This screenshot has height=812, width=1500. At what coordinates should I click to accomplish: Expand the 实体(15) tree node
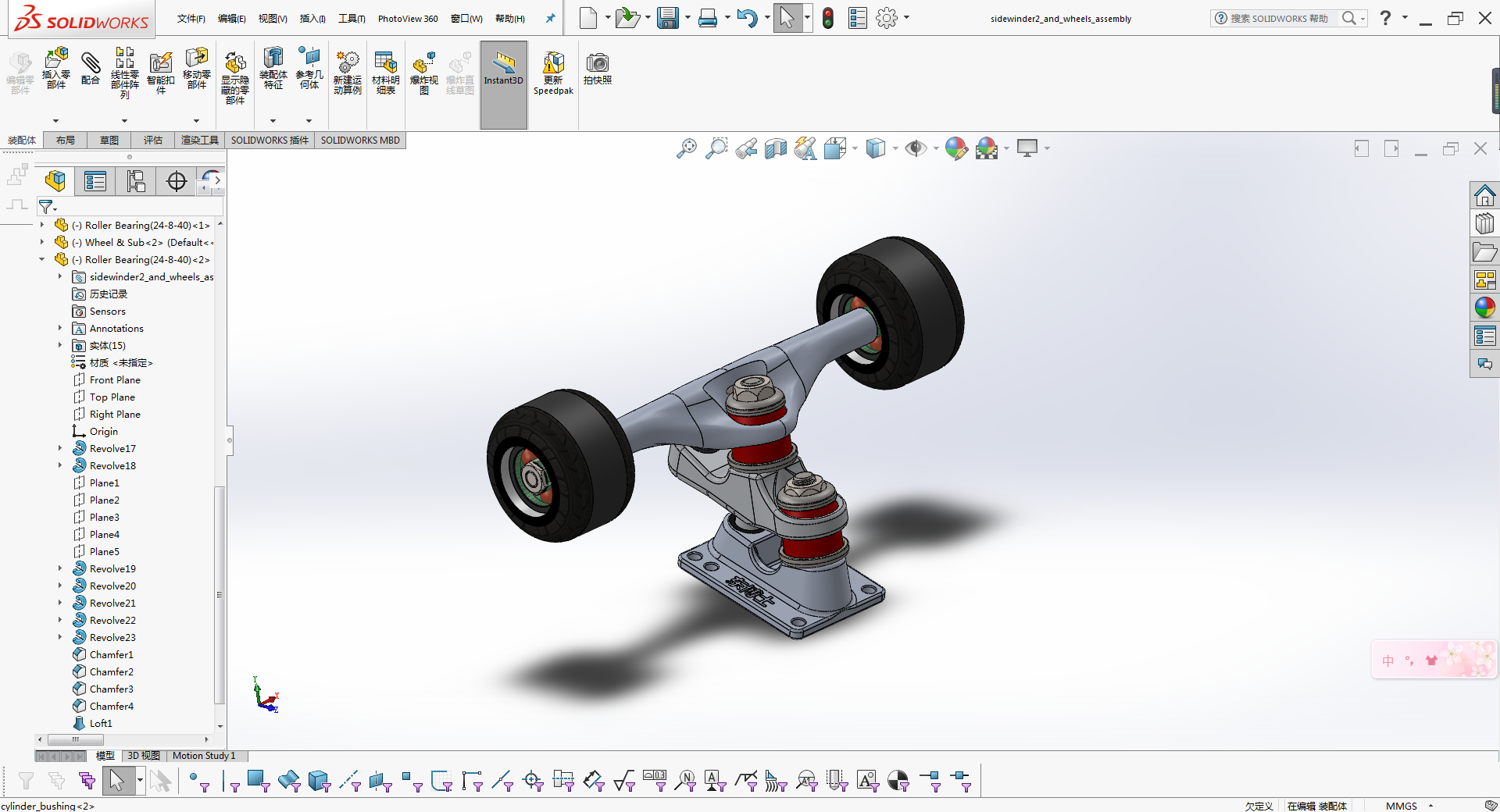(60, 345)
